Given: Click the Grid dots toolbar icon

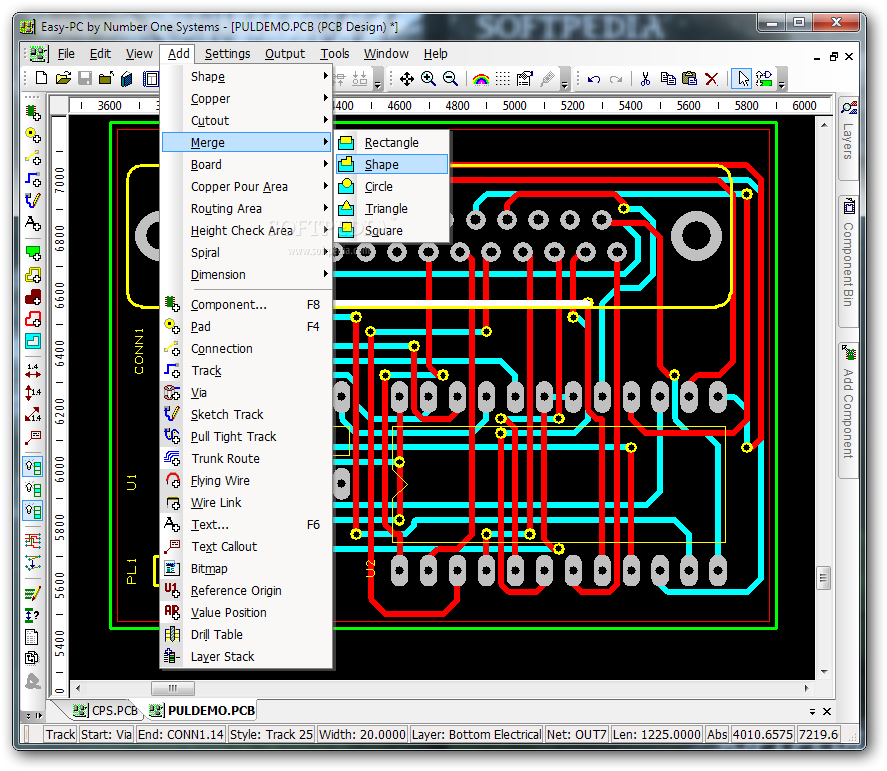Looking at the screenshot, I should (502, 79).
